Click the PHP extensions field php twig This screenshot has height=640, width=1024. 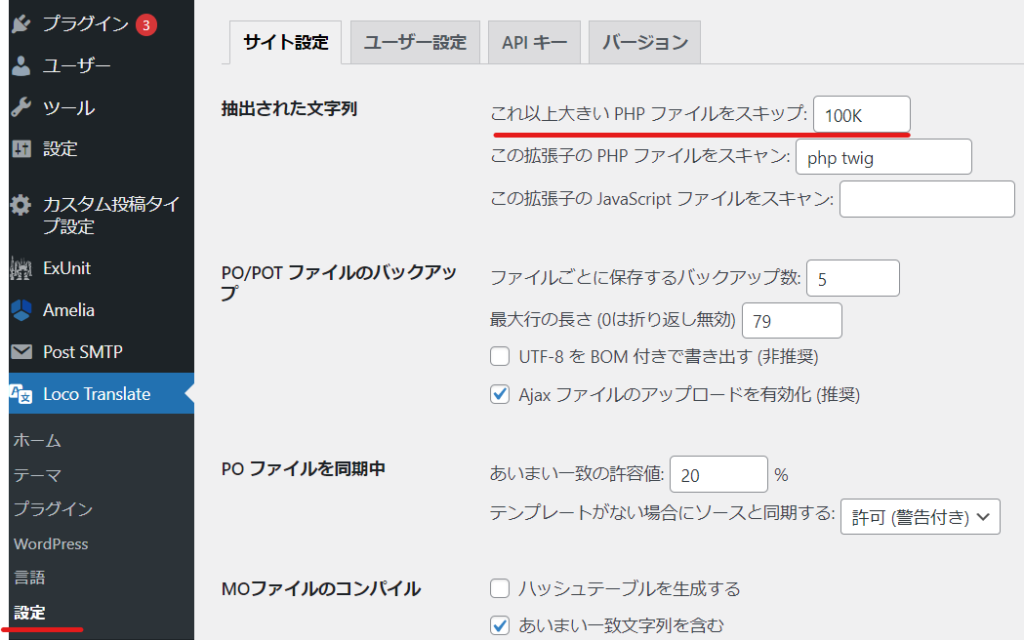pos(884,157)
